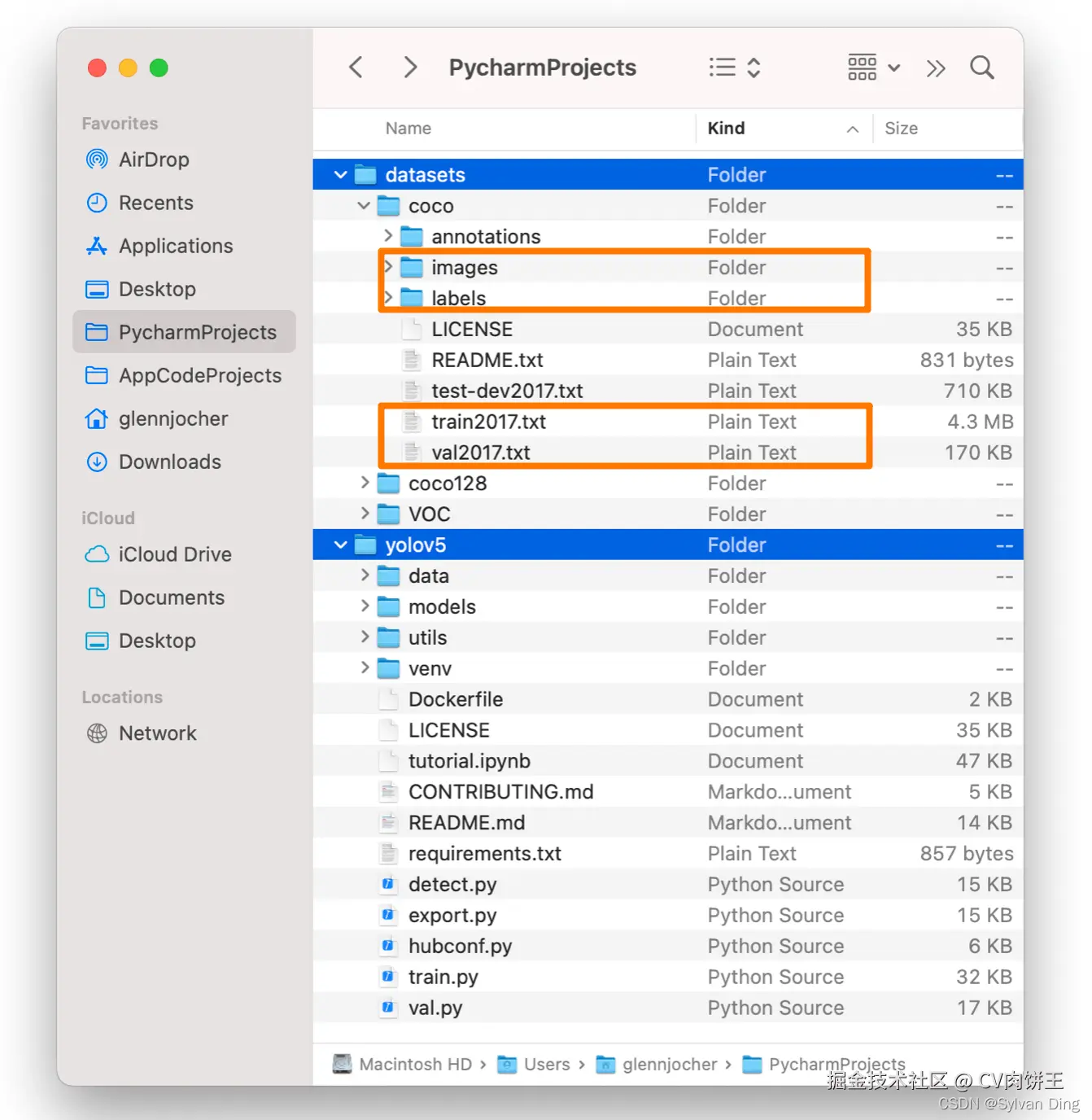Expand the venv folder
The width and height of the screenshot is (1092, 1120).
click(x=365, y=668)
